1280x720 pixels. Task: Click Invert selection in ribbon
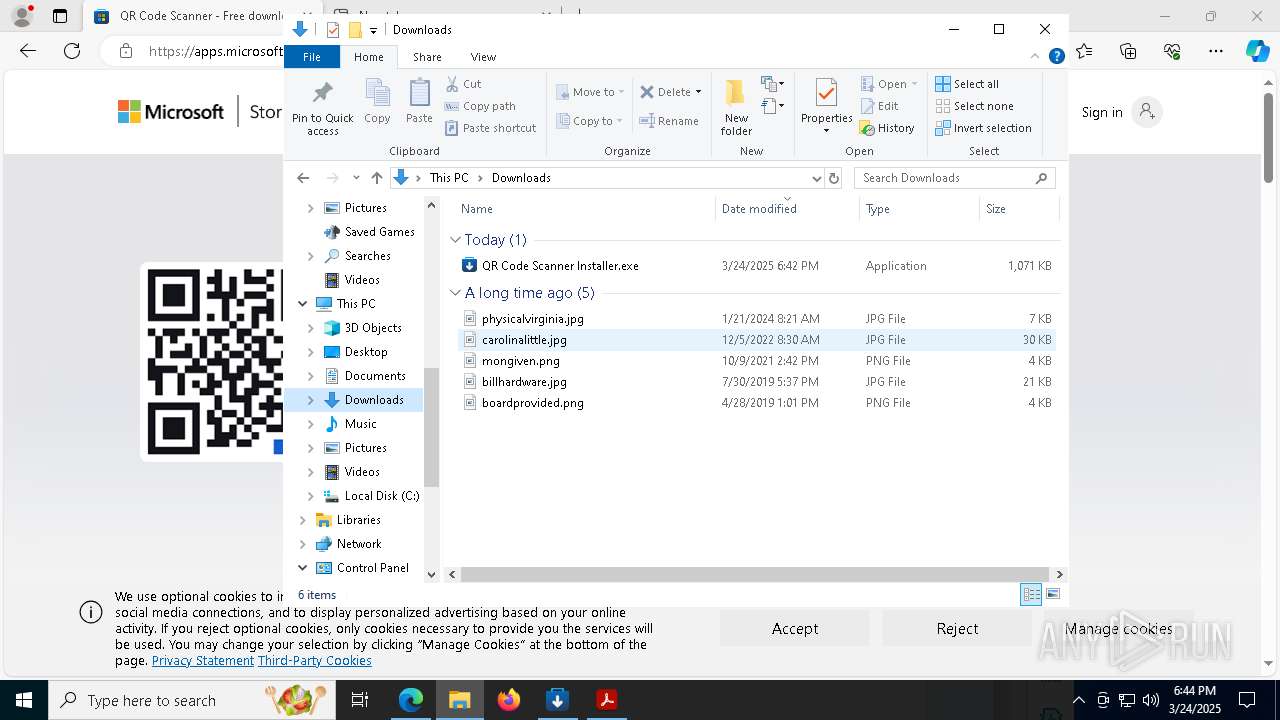[x=983, y=128]
